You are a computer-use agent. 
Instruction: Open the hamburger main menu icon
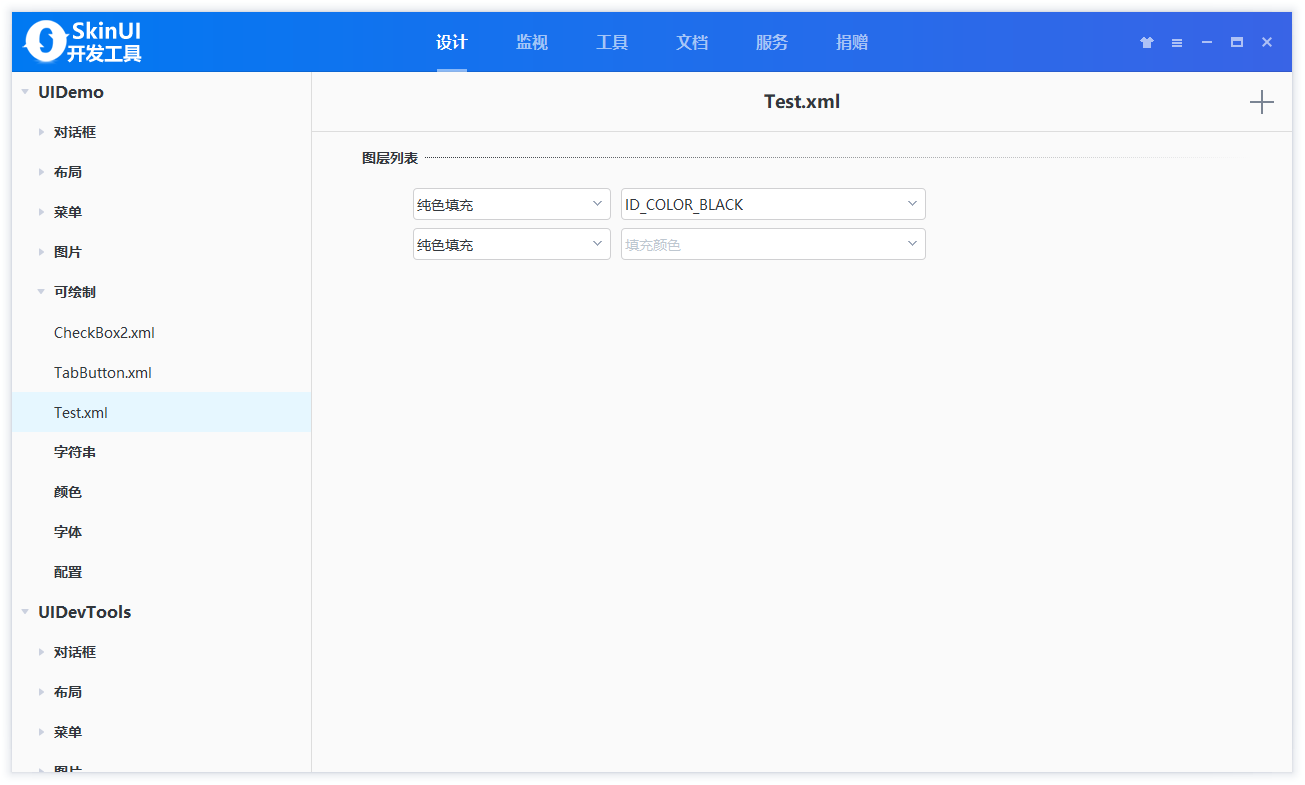(x=1177, y=42)
